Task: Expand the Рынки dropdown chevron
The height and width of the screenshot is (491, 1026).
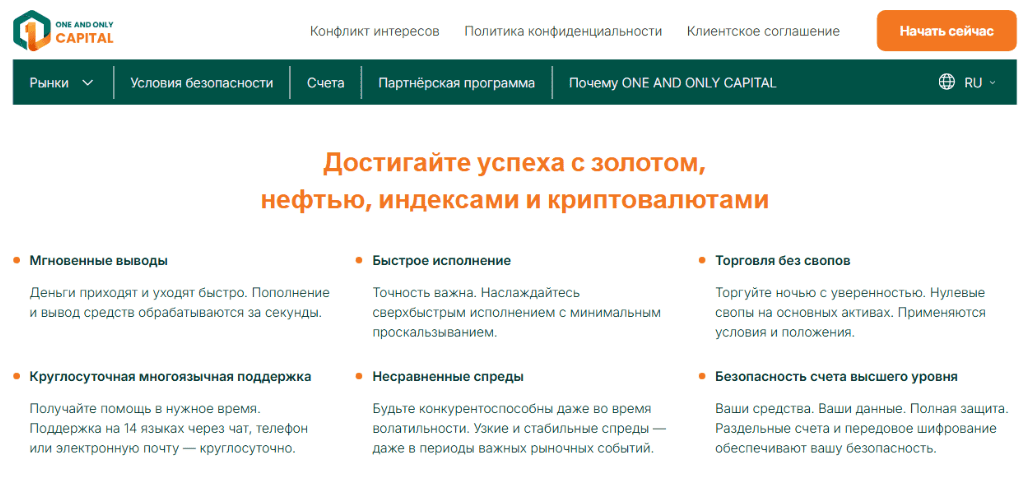Action: [x=87, y=83]
